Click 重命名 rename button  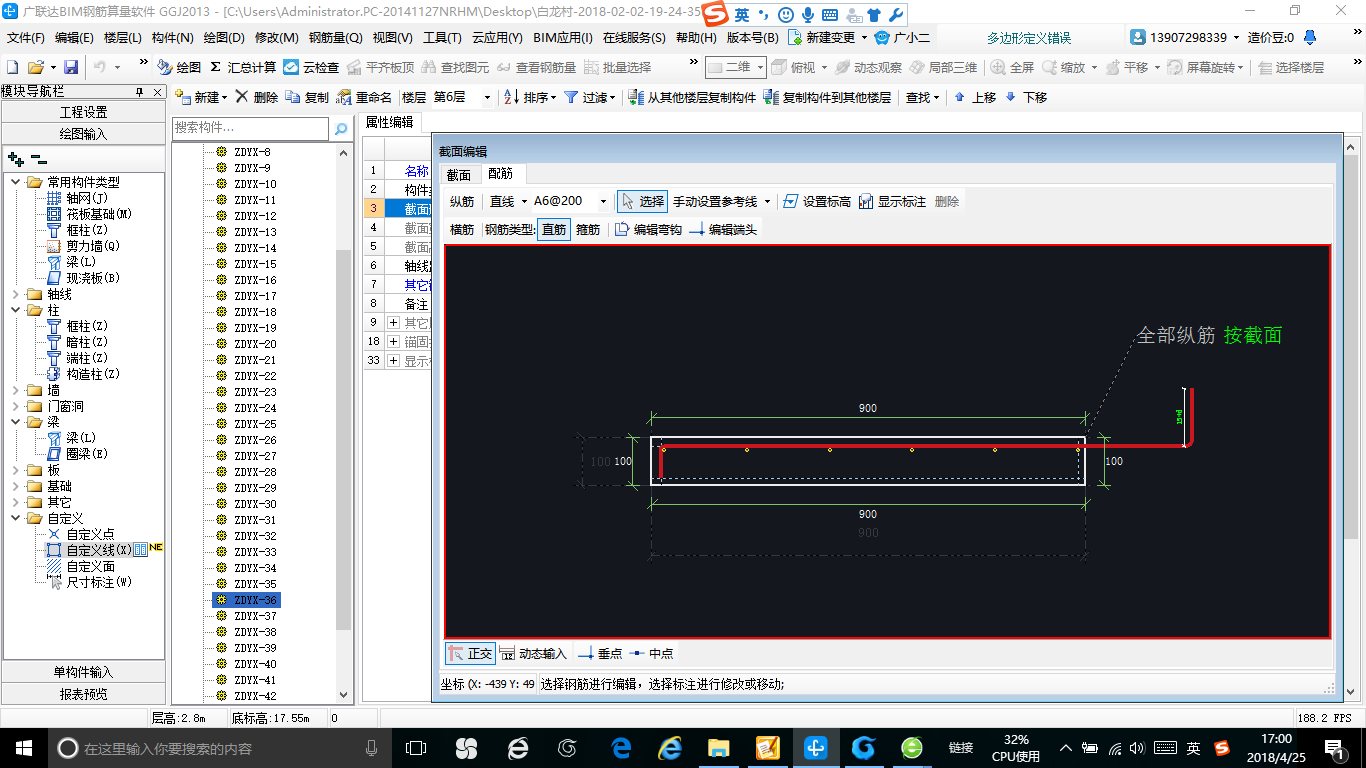tap(365, 97)
